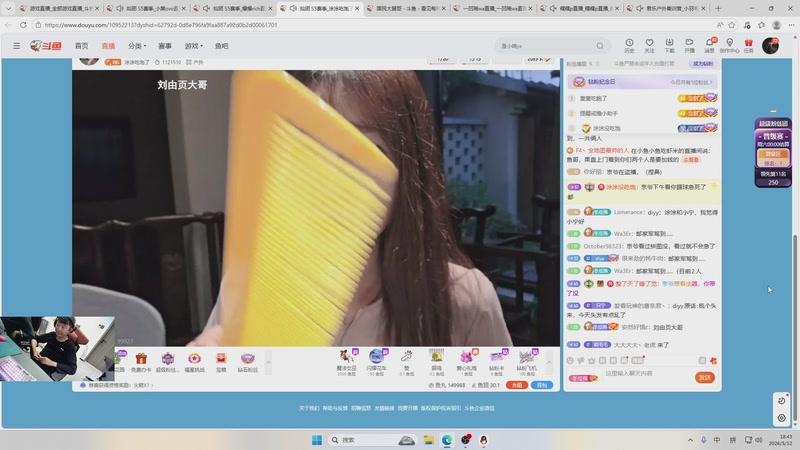Open the 关注 heart follow icon

tap(649, 45)
